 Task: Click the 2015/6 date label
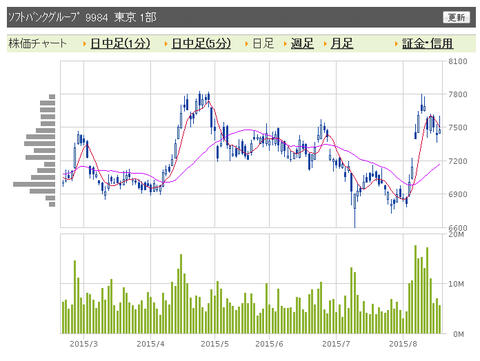269,344
